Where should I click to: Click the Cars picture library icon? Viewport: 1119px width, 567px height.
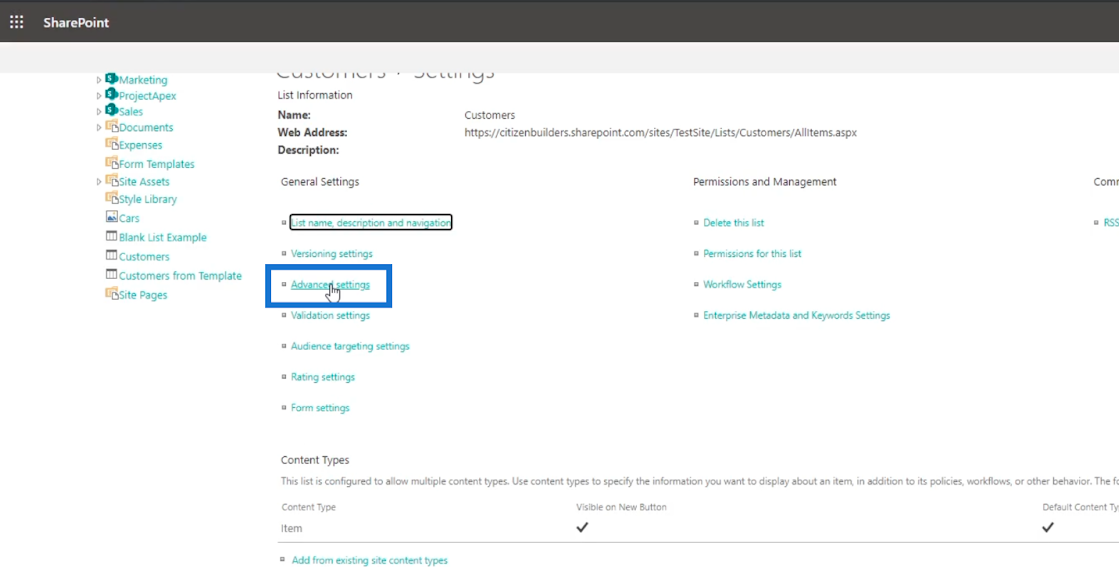pos(111,217)
